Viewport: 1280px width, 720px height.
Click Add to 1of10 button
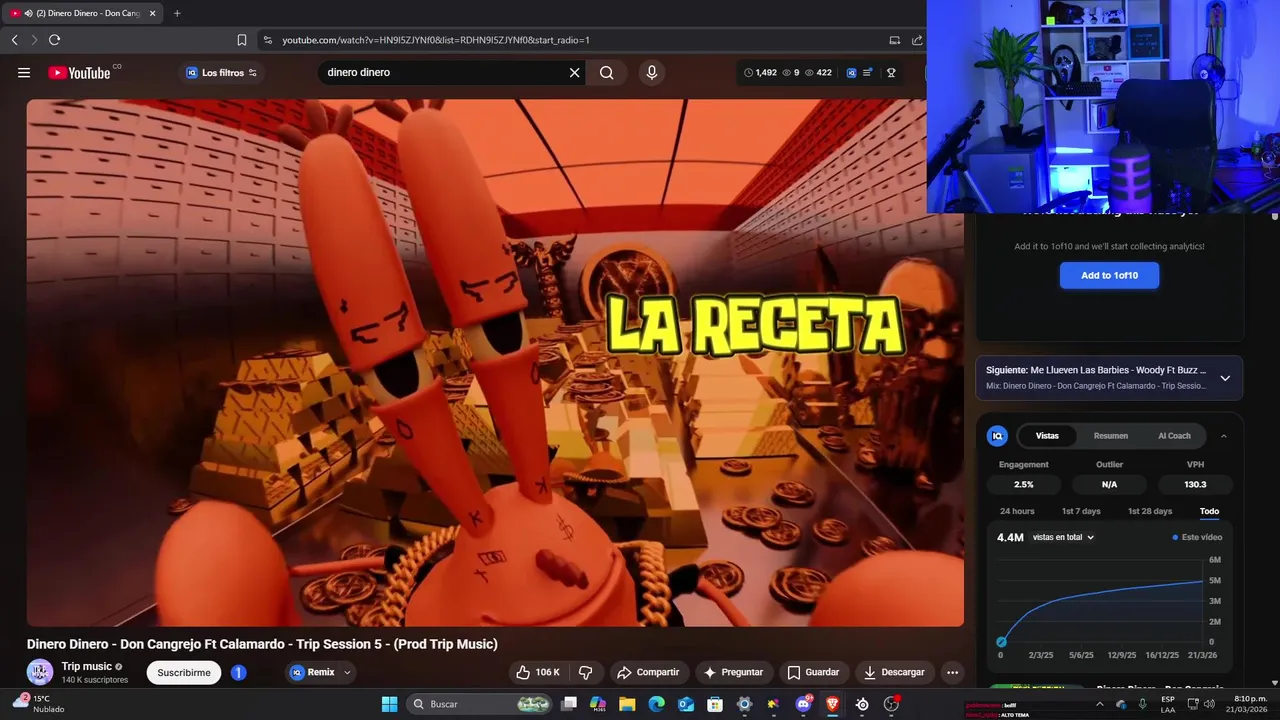click(x=1109, y=275)
